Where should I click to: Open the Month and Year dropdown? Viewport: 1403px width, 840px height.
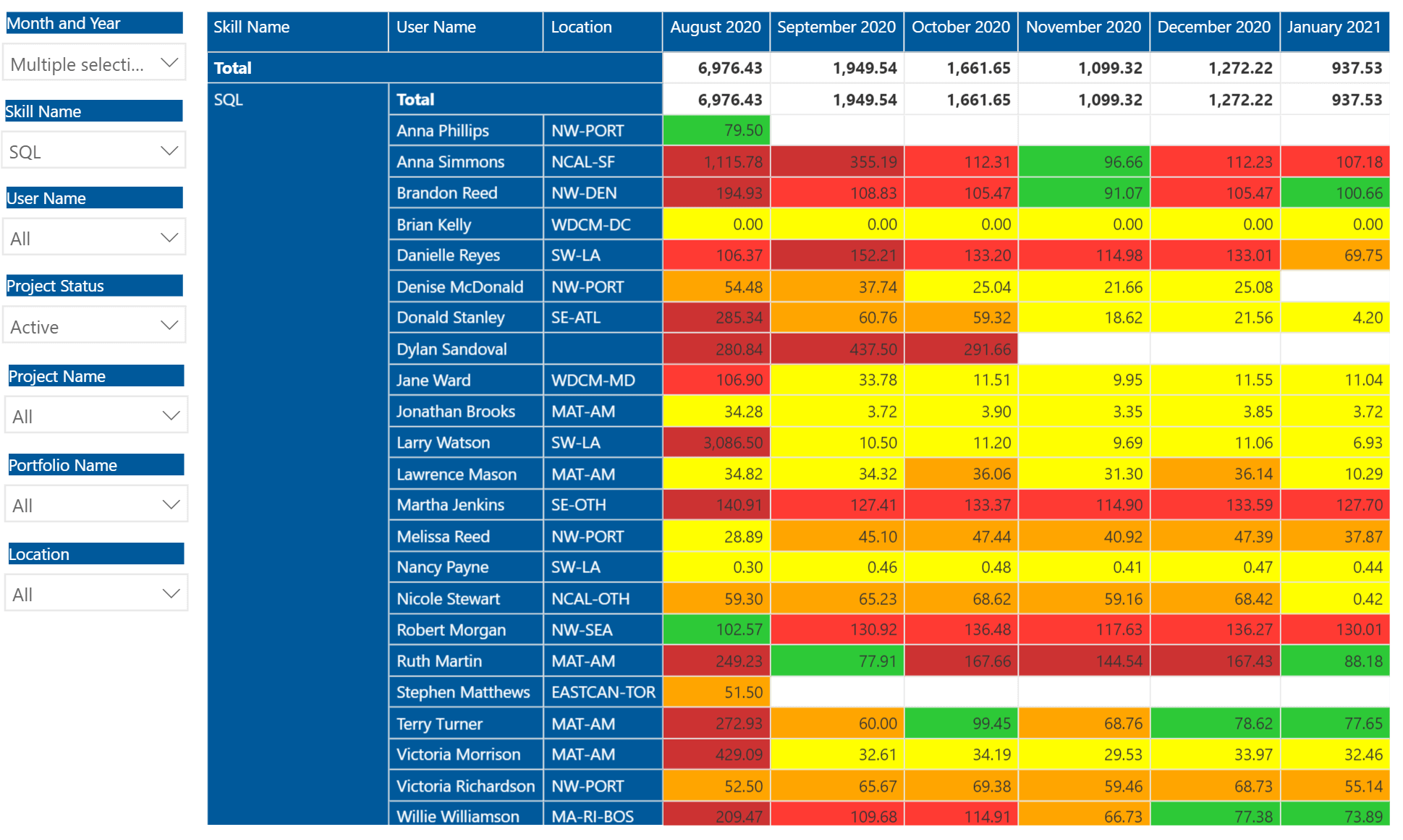(x=94, y=64)
